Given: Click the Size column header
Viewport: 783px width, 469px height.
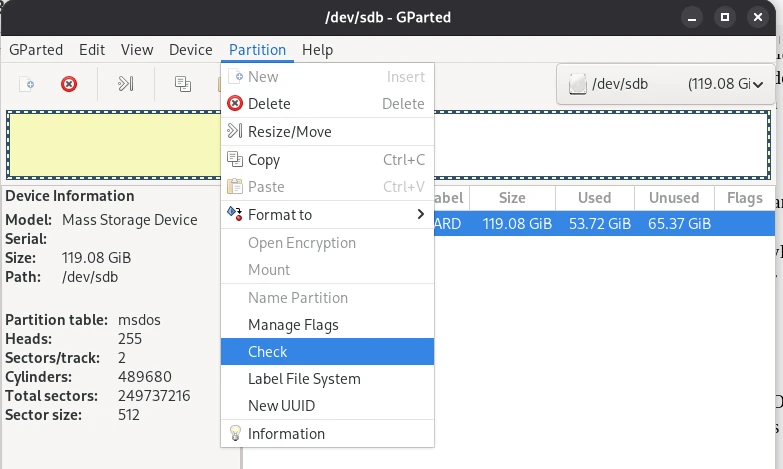Looking at the screenshot, I should [512, 198].
